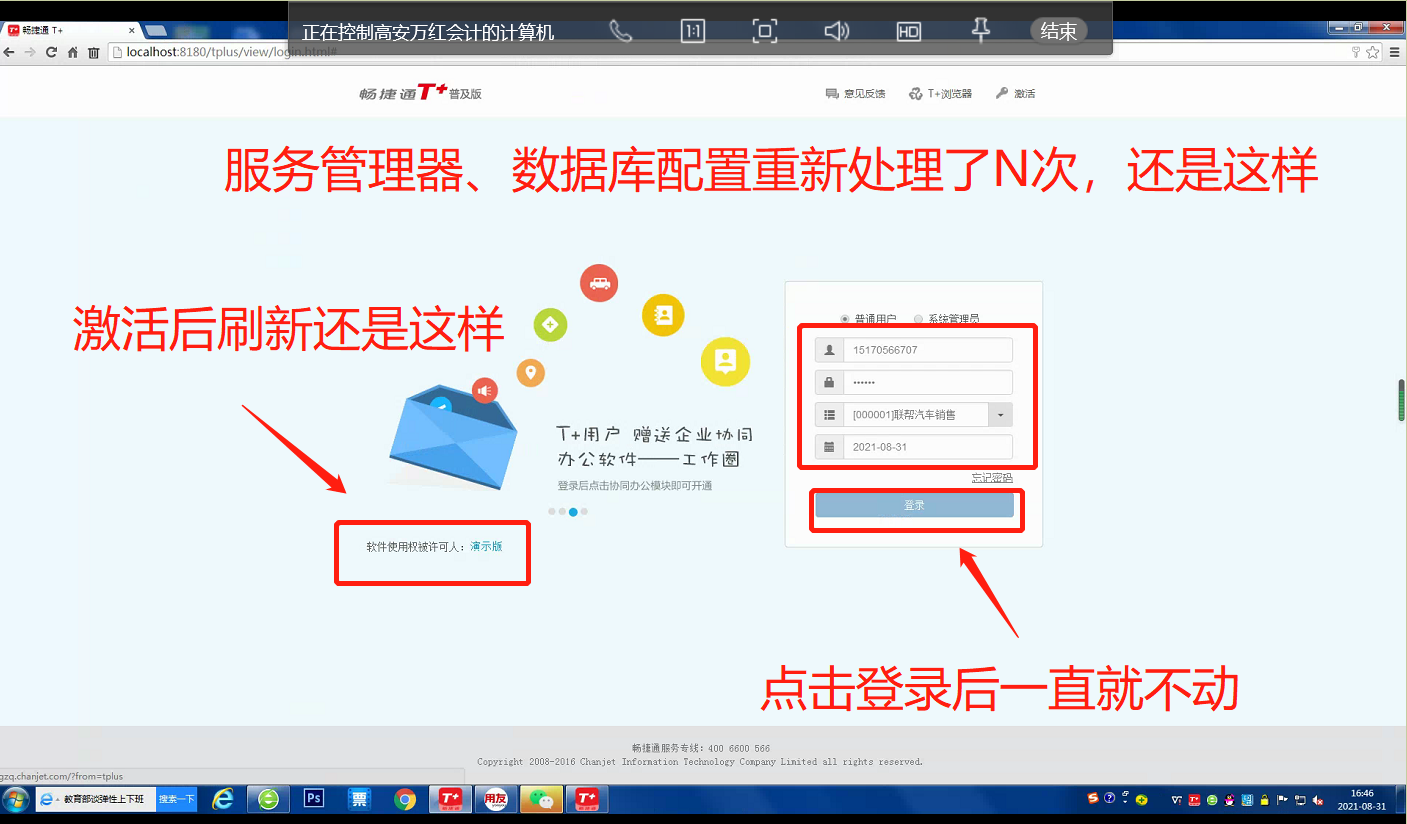Screen dimensions: 1407x824
Task: Open the 票 app on taskbar
Action: tap(359, 799)
